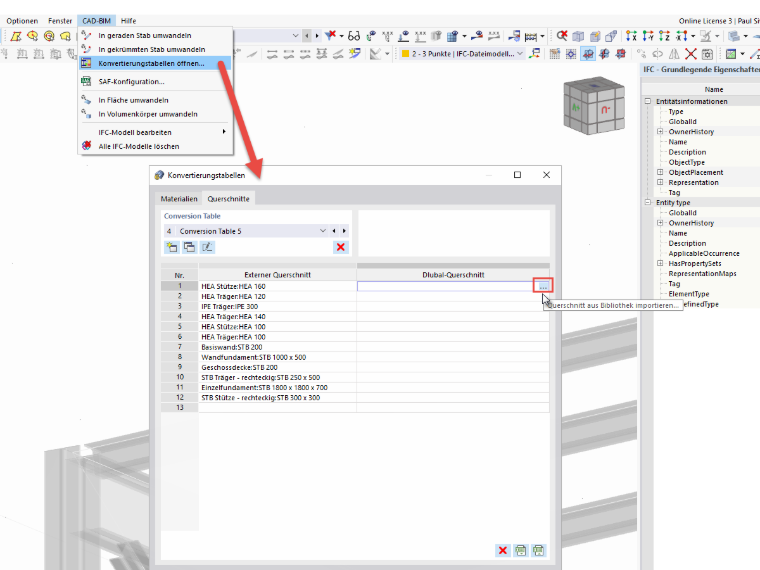The image size is (760, 570).
Task: Click the yellow color swatch beside 2 - 3 Punkte
Action: coord(405,54)
